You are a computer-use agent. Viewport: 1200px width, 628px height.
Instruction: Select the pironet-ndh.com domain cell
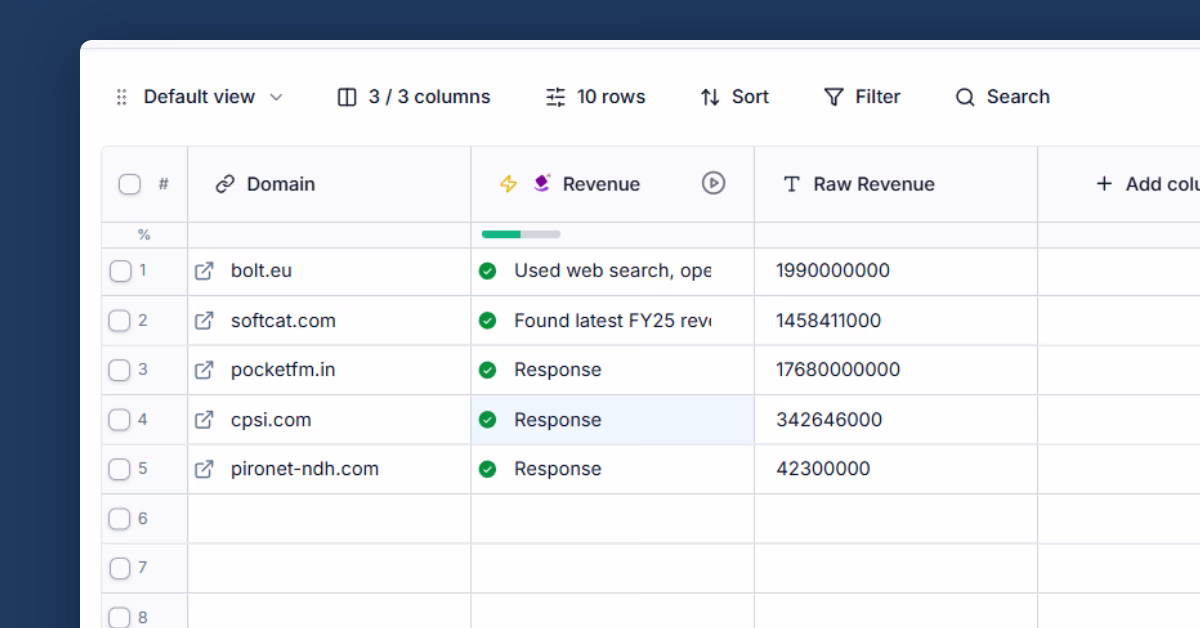point(329,469)
